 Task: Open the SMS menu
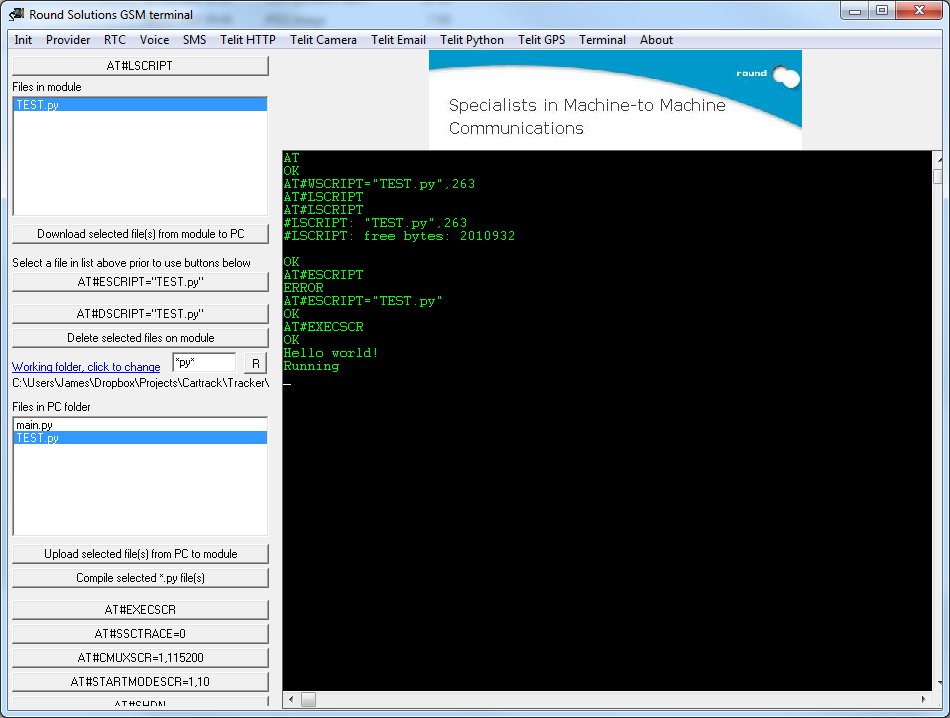point(194,40)
